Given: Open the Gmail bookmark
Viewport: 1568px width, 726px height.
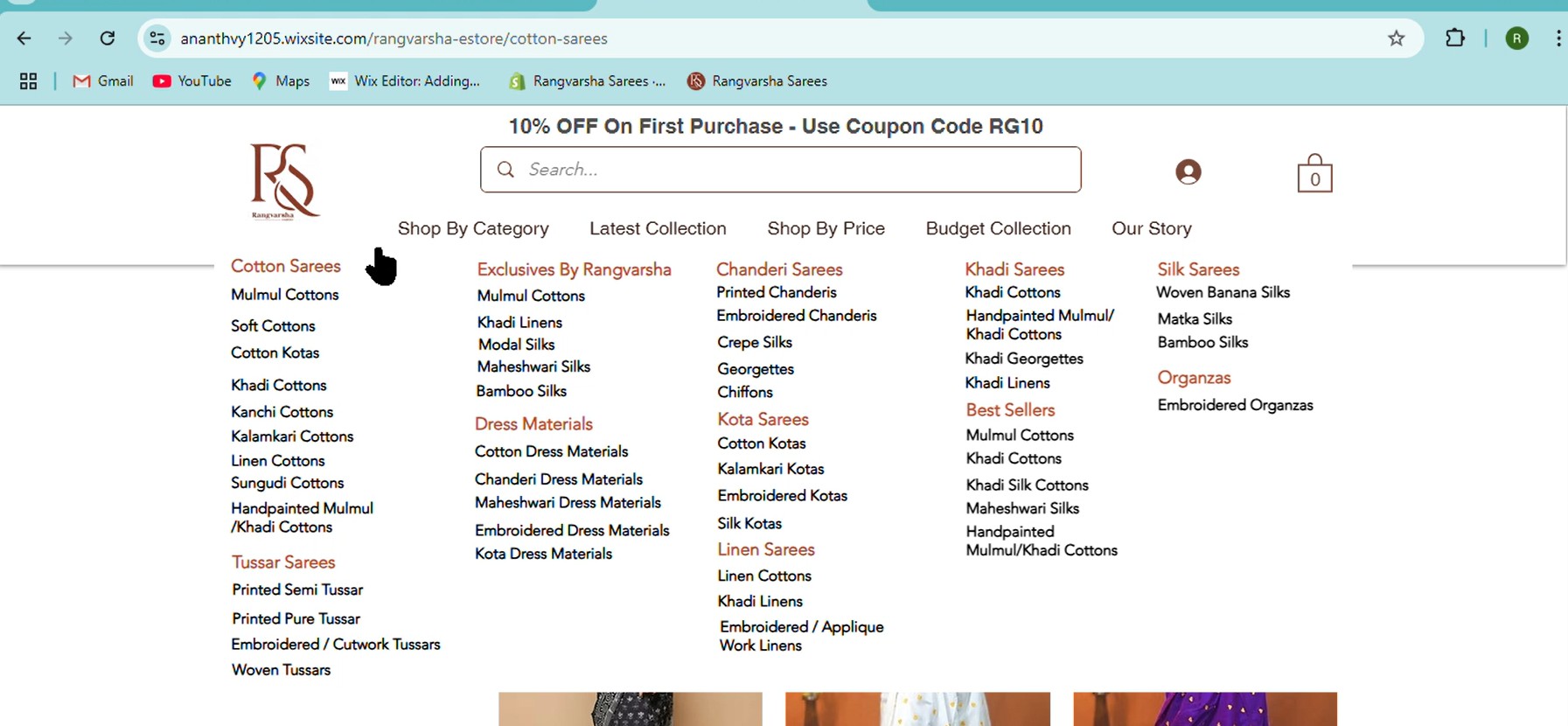Looking at the screenshot, I should (x=103, y=81).
